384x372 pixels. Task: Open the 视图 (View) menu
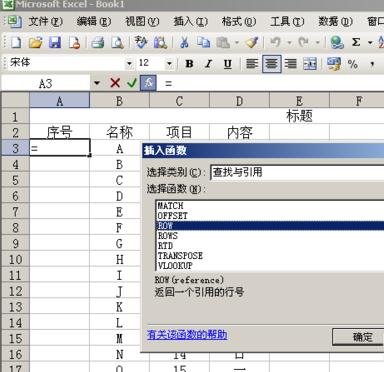click(142, 22)
